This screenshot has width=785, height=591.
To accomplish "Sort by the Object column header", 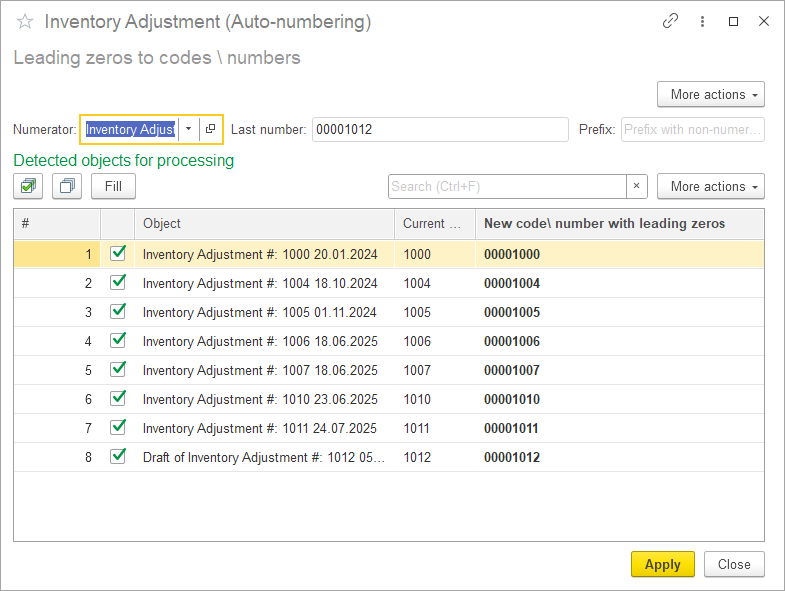I will [x=263, y=223].
